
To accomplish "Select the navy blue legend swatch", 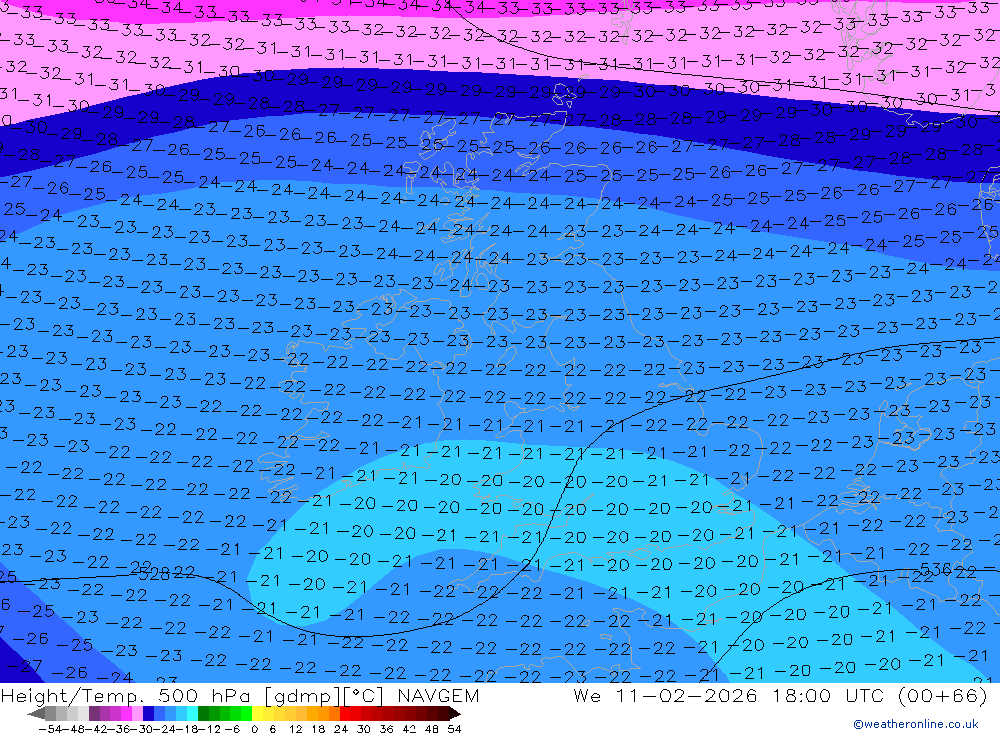I will point(148,713).
